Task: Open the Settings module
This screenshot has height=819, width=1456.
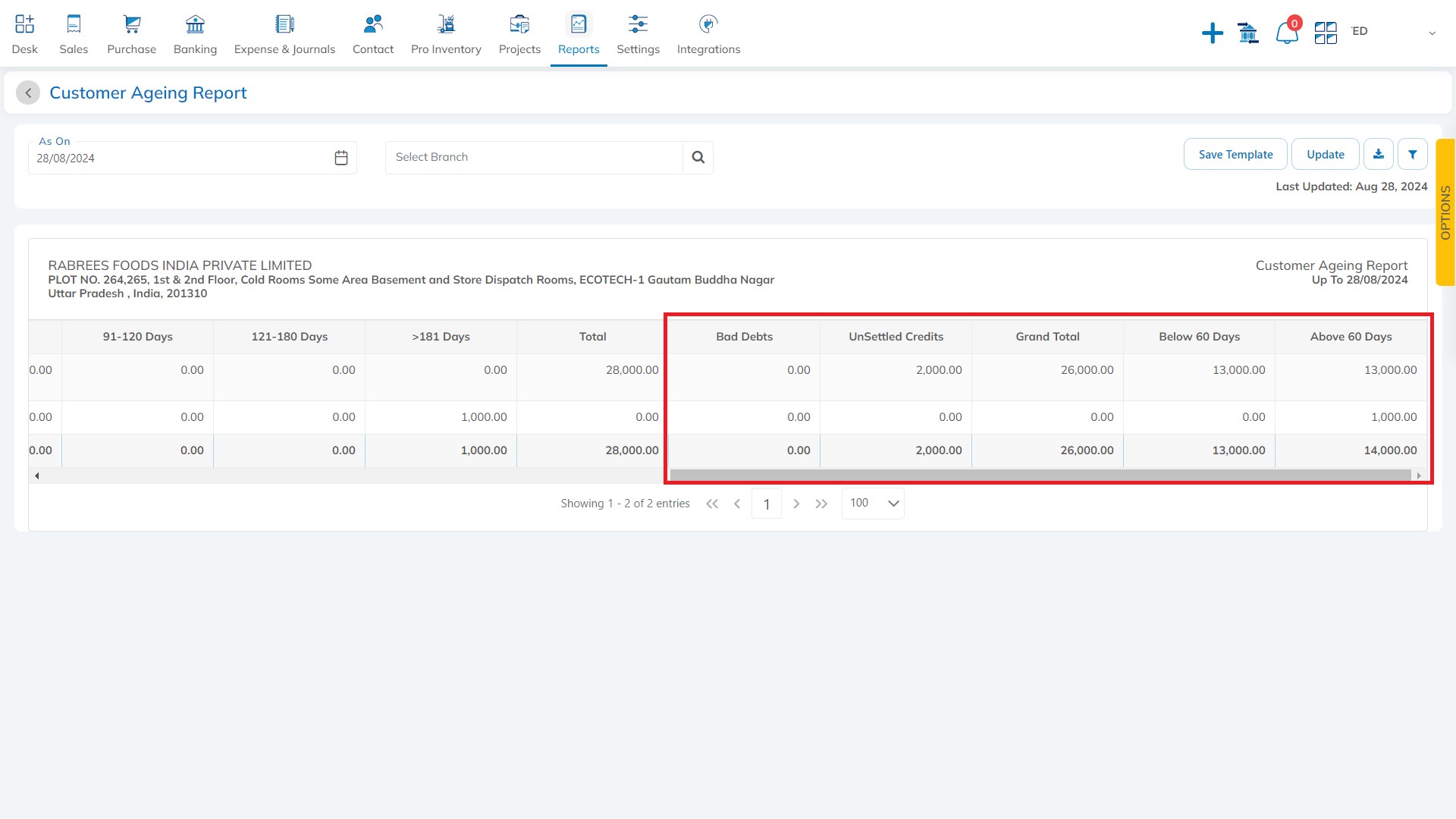Action: coord(638,34)
